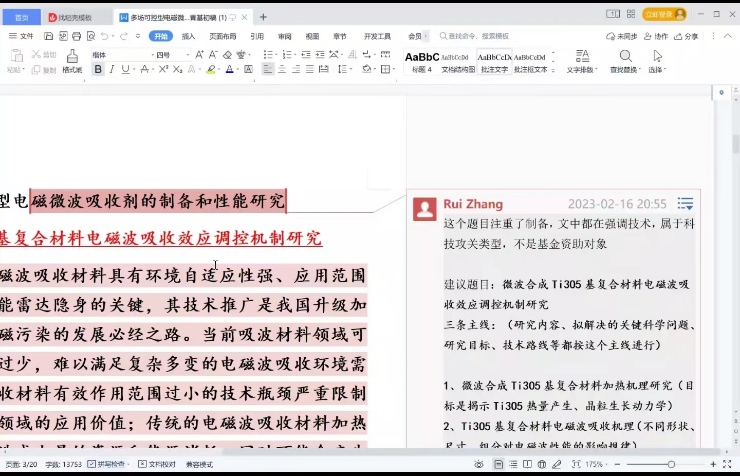The width and height of the screenshot is (740, 476).
Task: Select center alignment icon
Action: 283,70
